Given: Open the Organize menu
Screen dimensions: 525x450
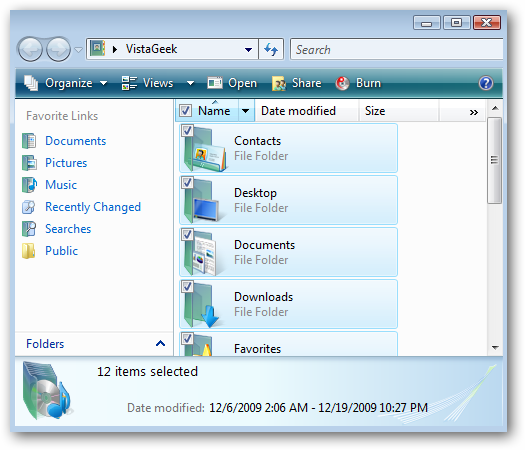Looking at the screenshot, I should tap(66, 83).
